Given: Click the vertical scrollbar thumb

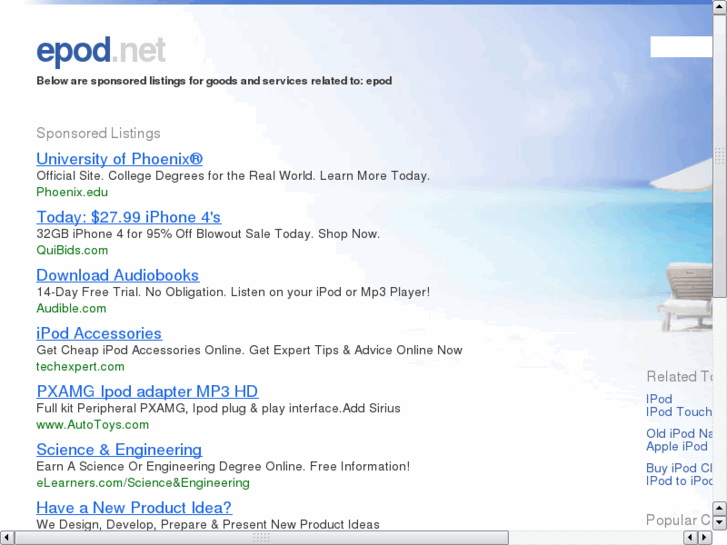Looking at the screenshot, I should (x=720, y=156).
